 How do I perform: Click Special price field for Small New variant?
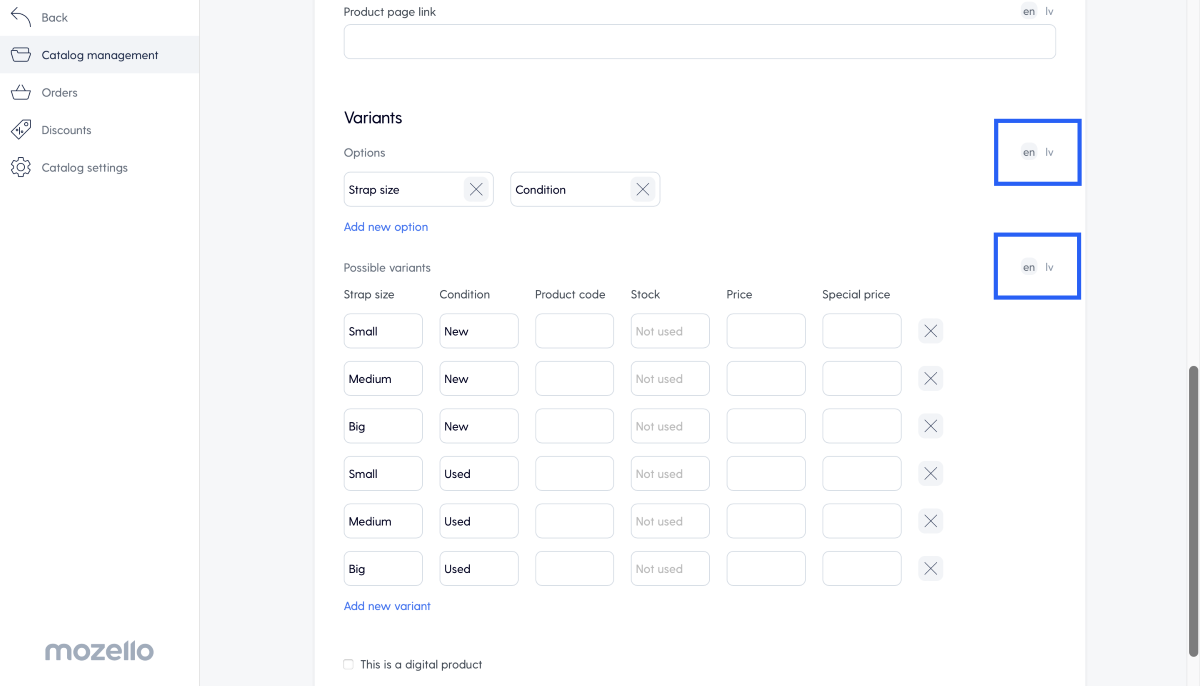pyautogui.click(x=862, y=331)
